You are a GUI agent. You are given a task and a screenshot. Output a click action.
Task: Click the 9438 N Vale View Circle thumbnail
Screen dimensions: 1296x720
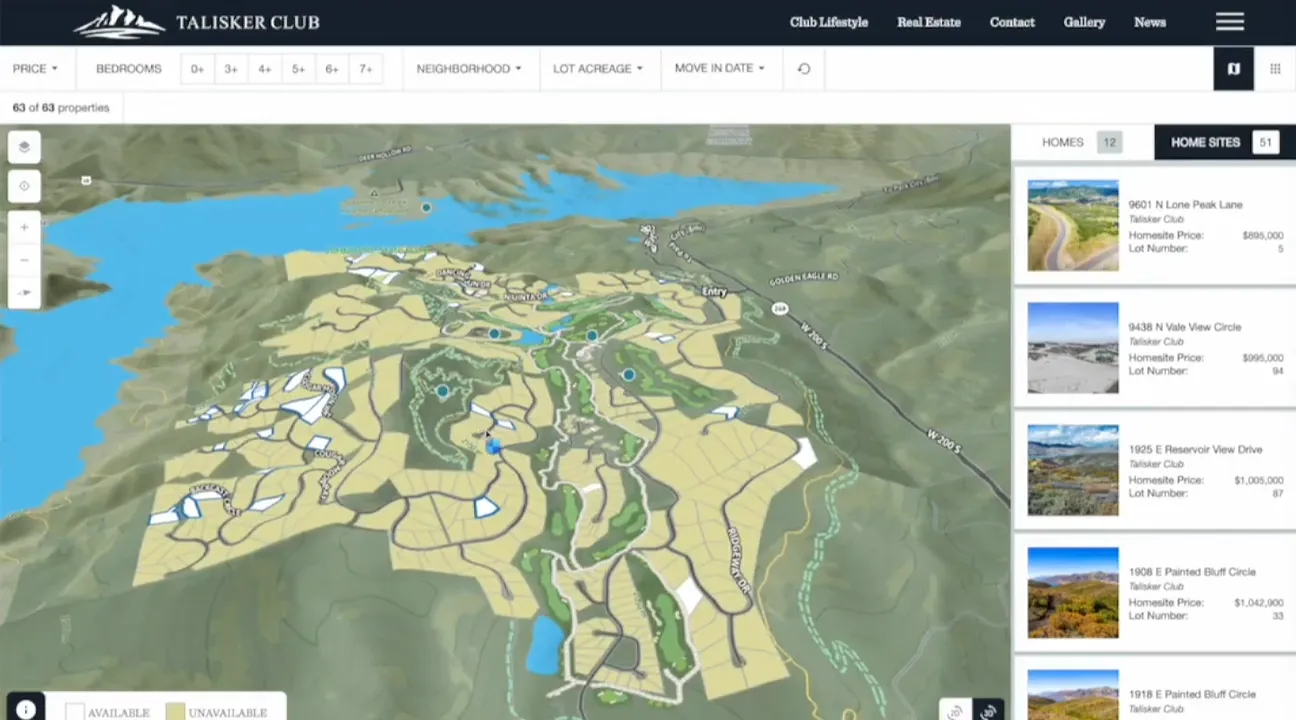1073,348
